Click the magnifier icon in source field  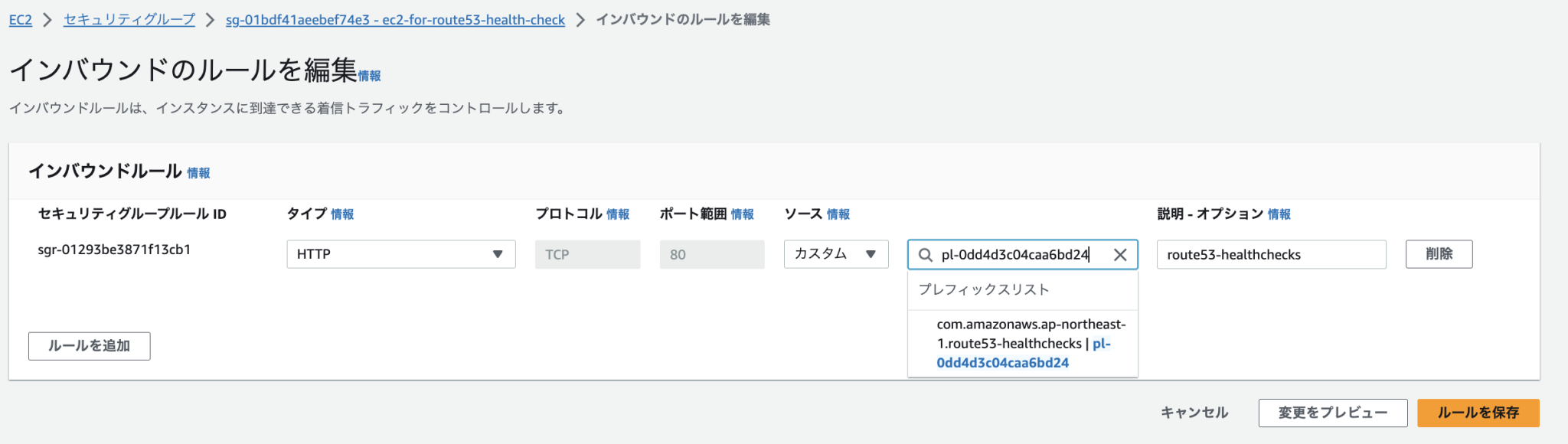925,255
